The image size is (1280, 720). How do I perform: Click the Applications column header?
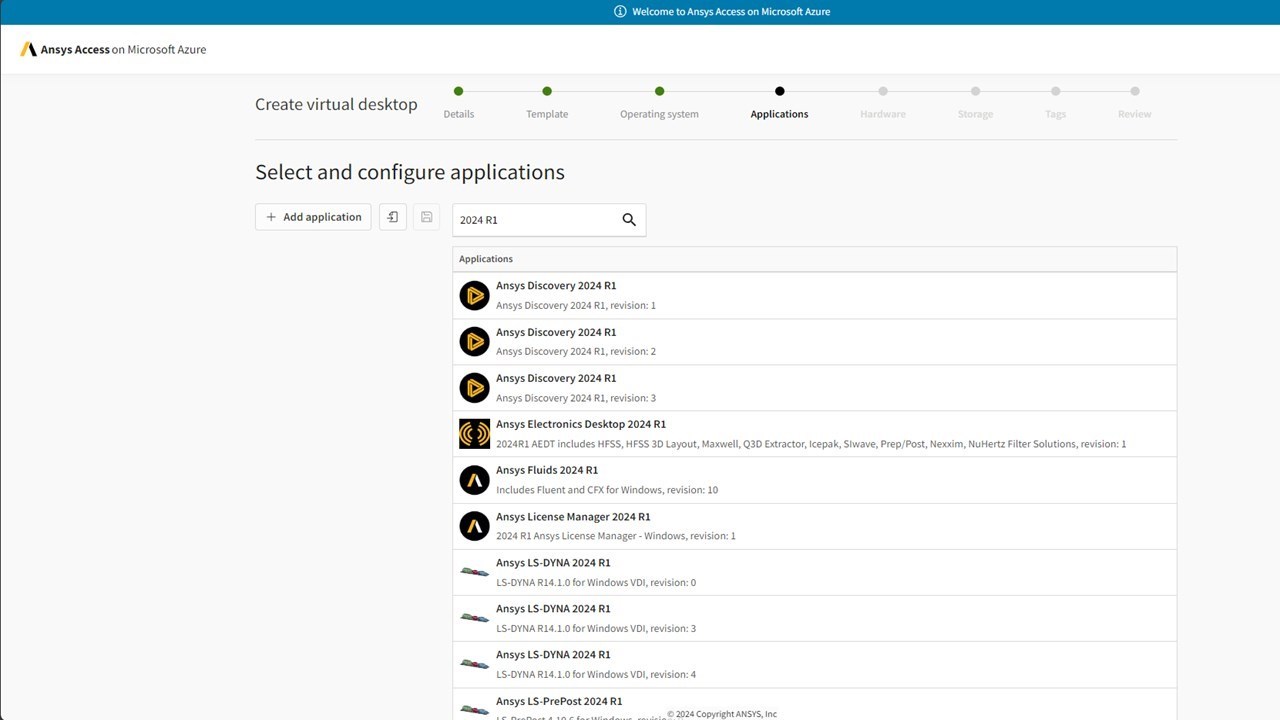tap(814, 259)
